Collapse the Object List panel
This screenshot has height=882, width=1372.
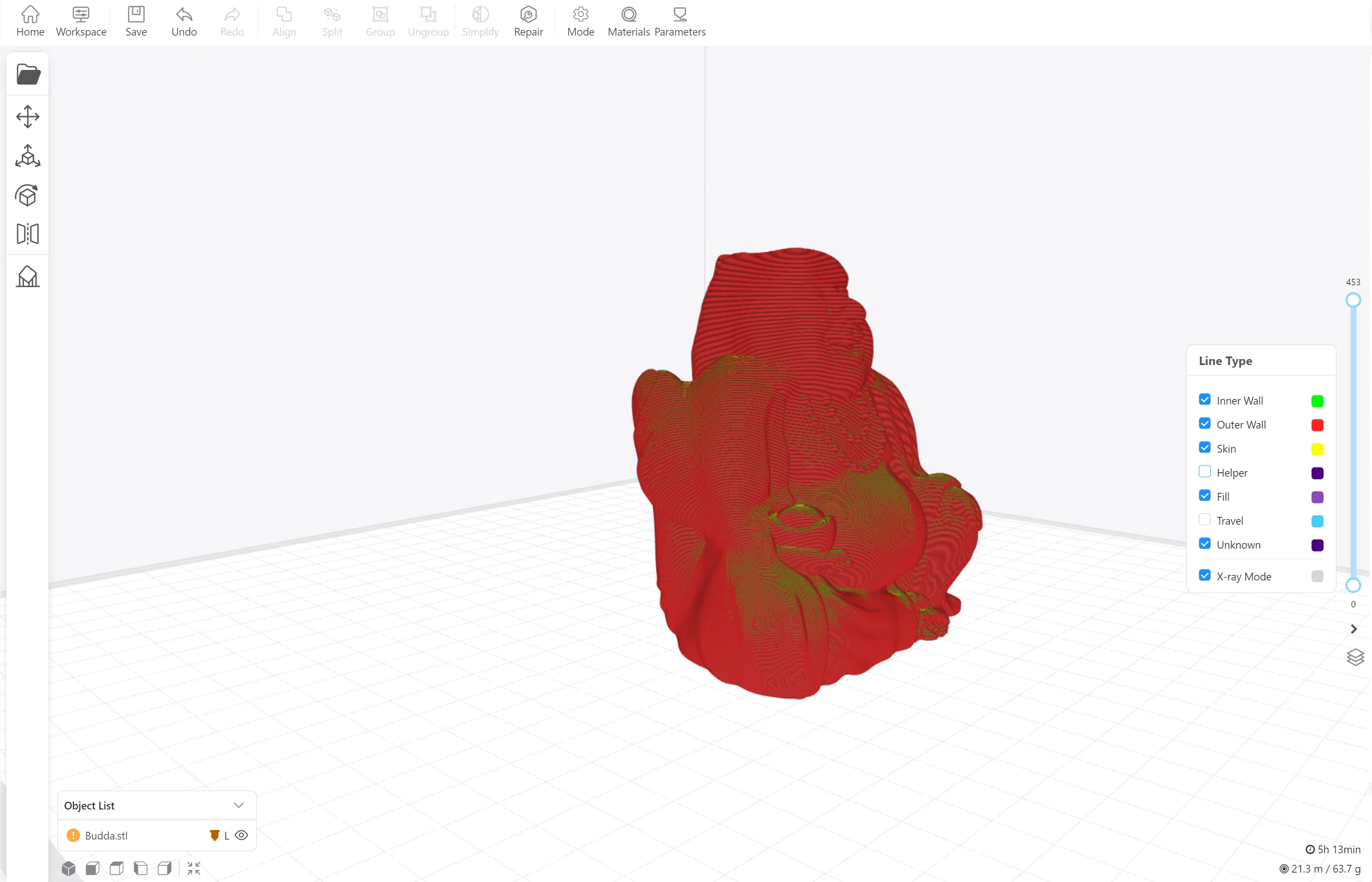coord(239,805)
